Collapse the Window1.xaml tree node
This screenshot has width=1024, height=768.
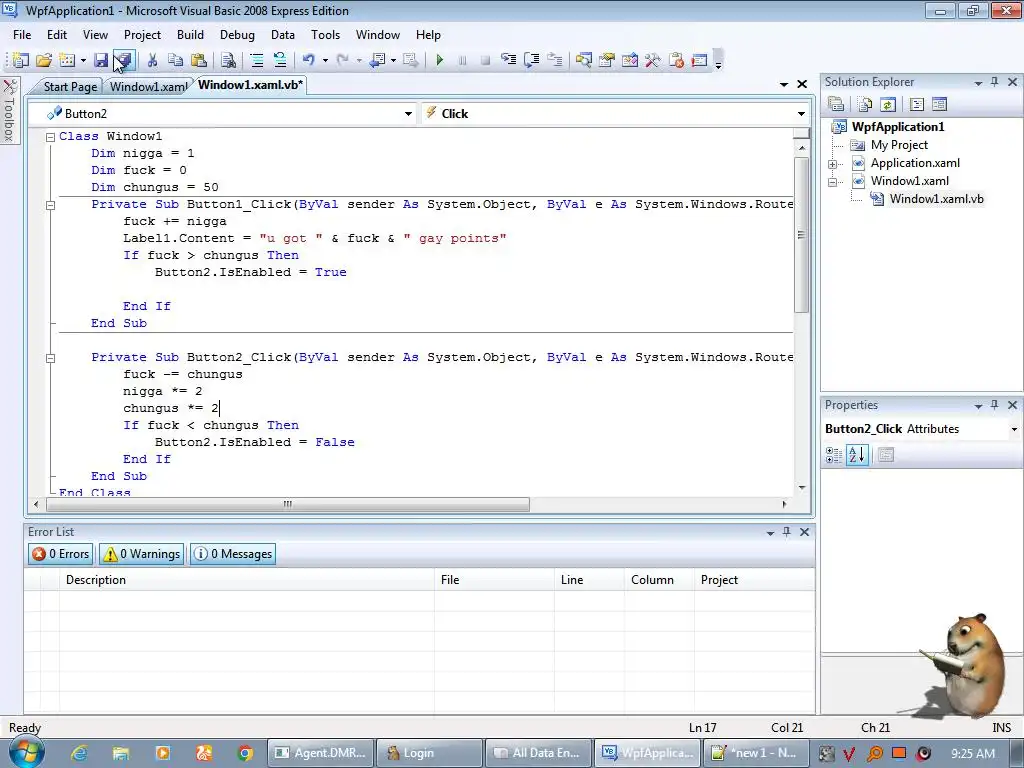(x=833, y=182)
